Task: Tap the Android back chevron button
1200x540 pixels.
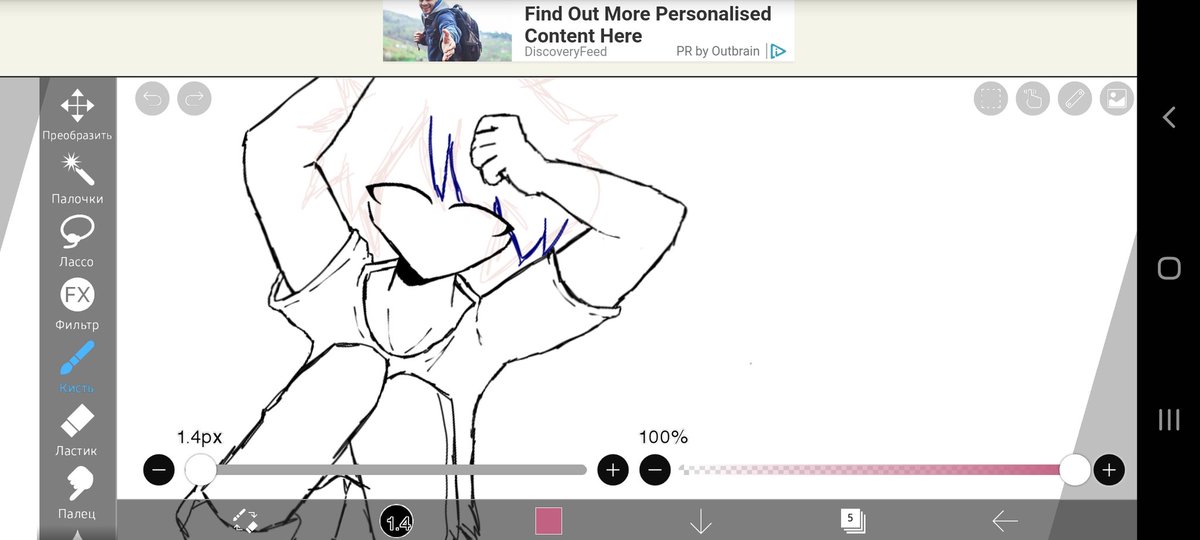Action: [x=1168, y=117]
